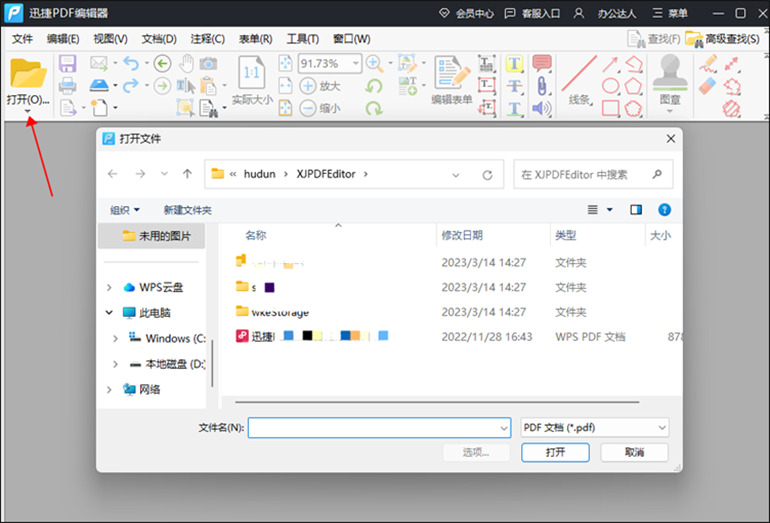Click the Redo arrow icon

pyautogui.click(x=131, y=85)
